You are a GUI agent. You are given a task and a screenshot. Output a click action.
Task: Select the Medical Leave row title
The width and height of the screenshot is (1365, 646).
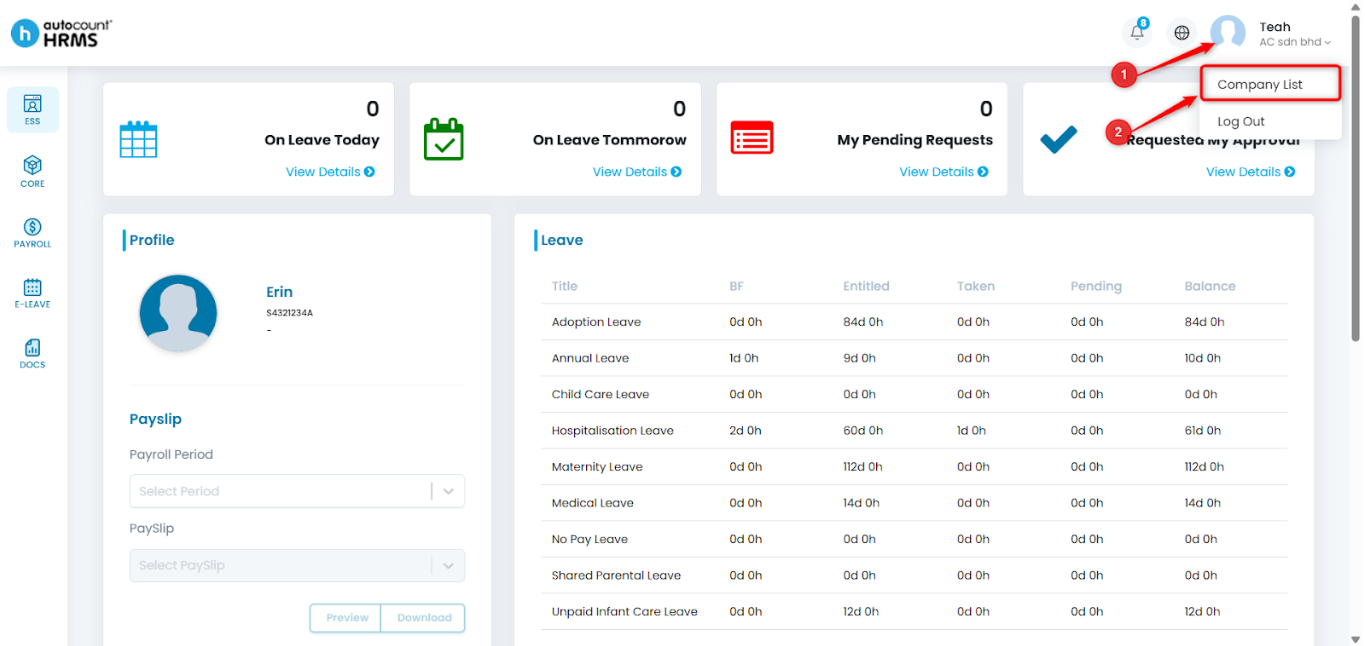593,503
